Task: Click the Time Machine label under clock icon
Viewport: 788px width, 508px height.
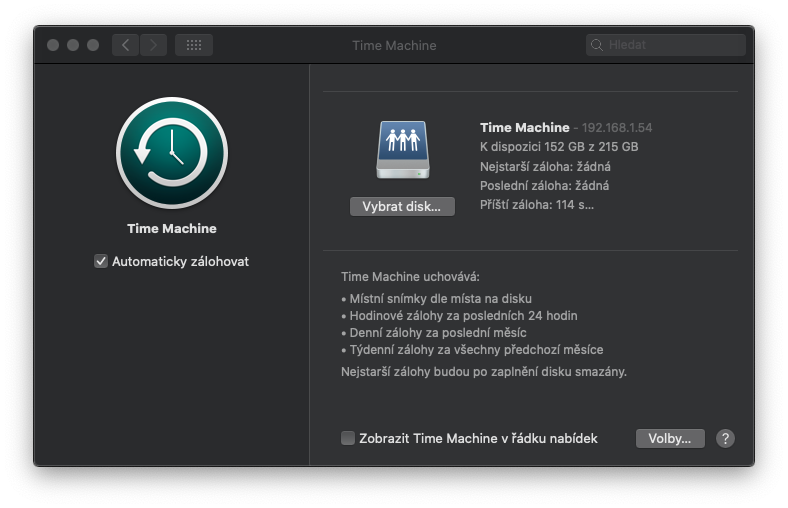Action: pos(172,229)
